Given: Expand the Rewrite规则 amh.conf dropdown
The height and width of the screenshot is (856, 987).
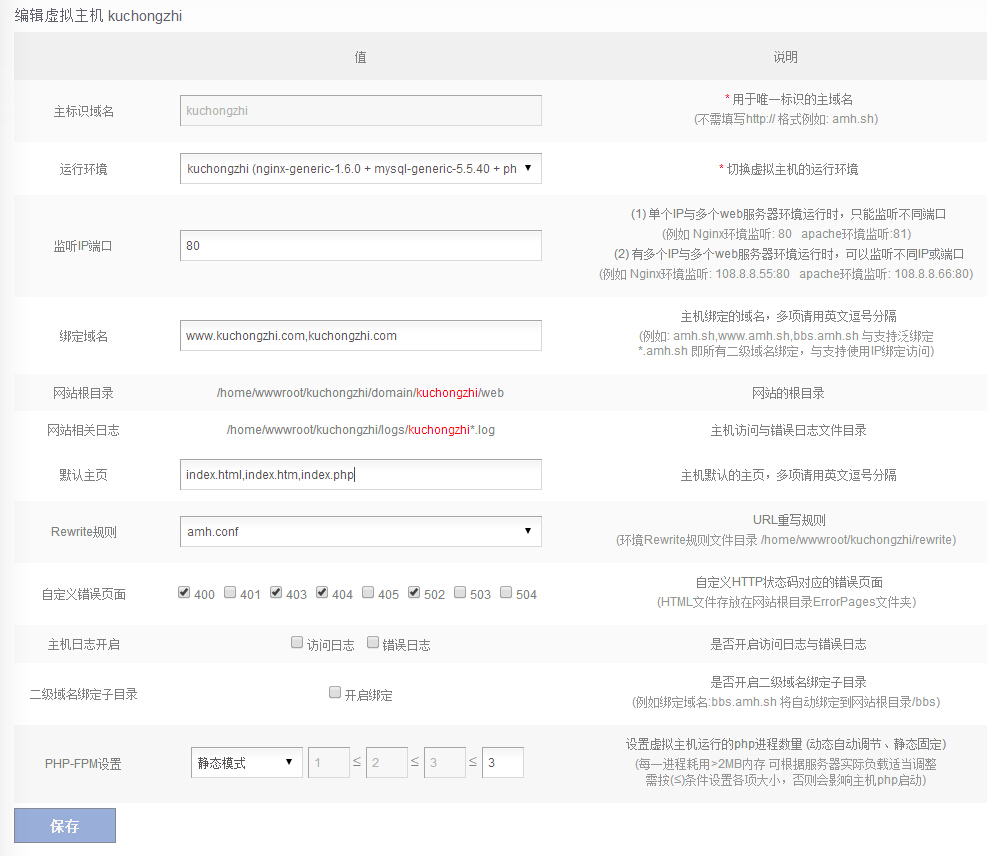Looking at the screenshot, I should (360, 532).
